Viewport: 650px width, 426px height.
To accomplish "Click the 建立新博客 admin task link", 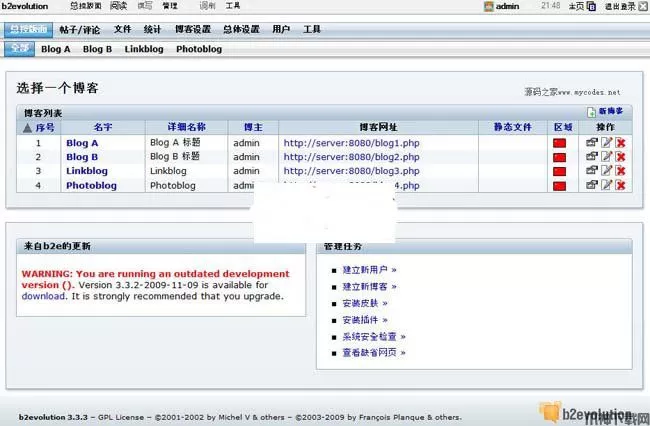I will click(x=369, y=286).
